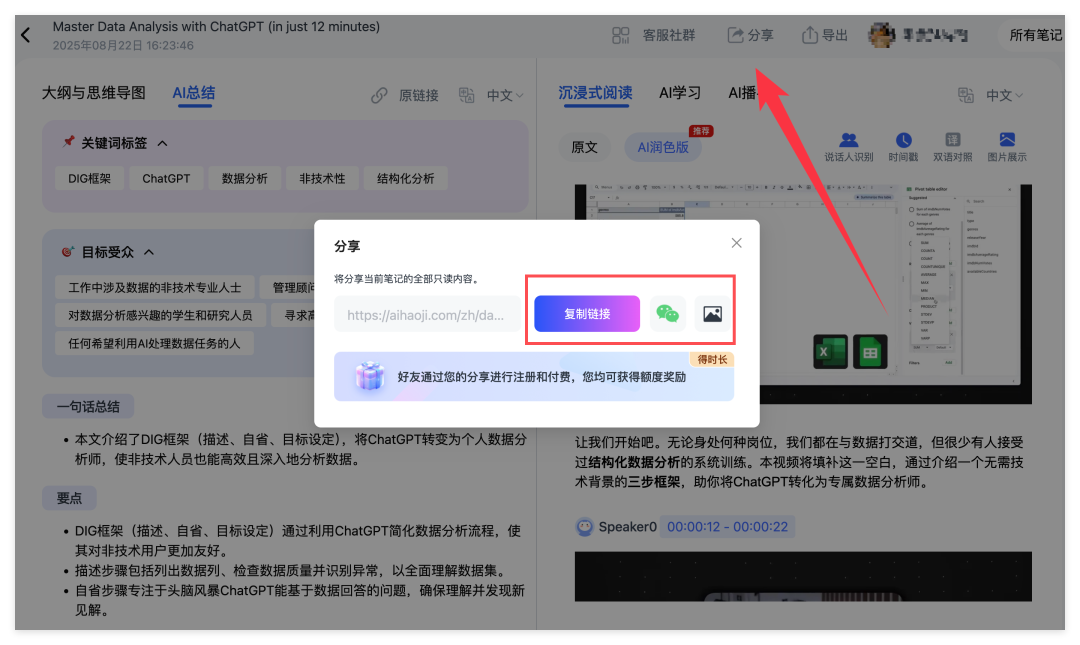
Task: Open the 图片展示 image display
Action: click(x=1006, y=147)
